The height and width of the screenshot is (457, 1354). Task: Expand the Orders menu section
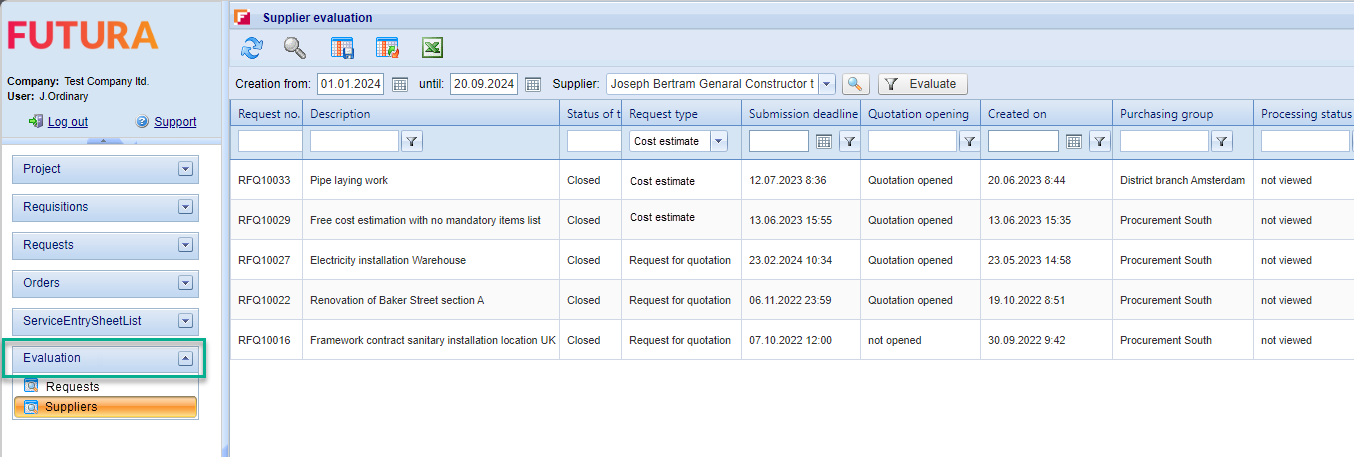184,283
